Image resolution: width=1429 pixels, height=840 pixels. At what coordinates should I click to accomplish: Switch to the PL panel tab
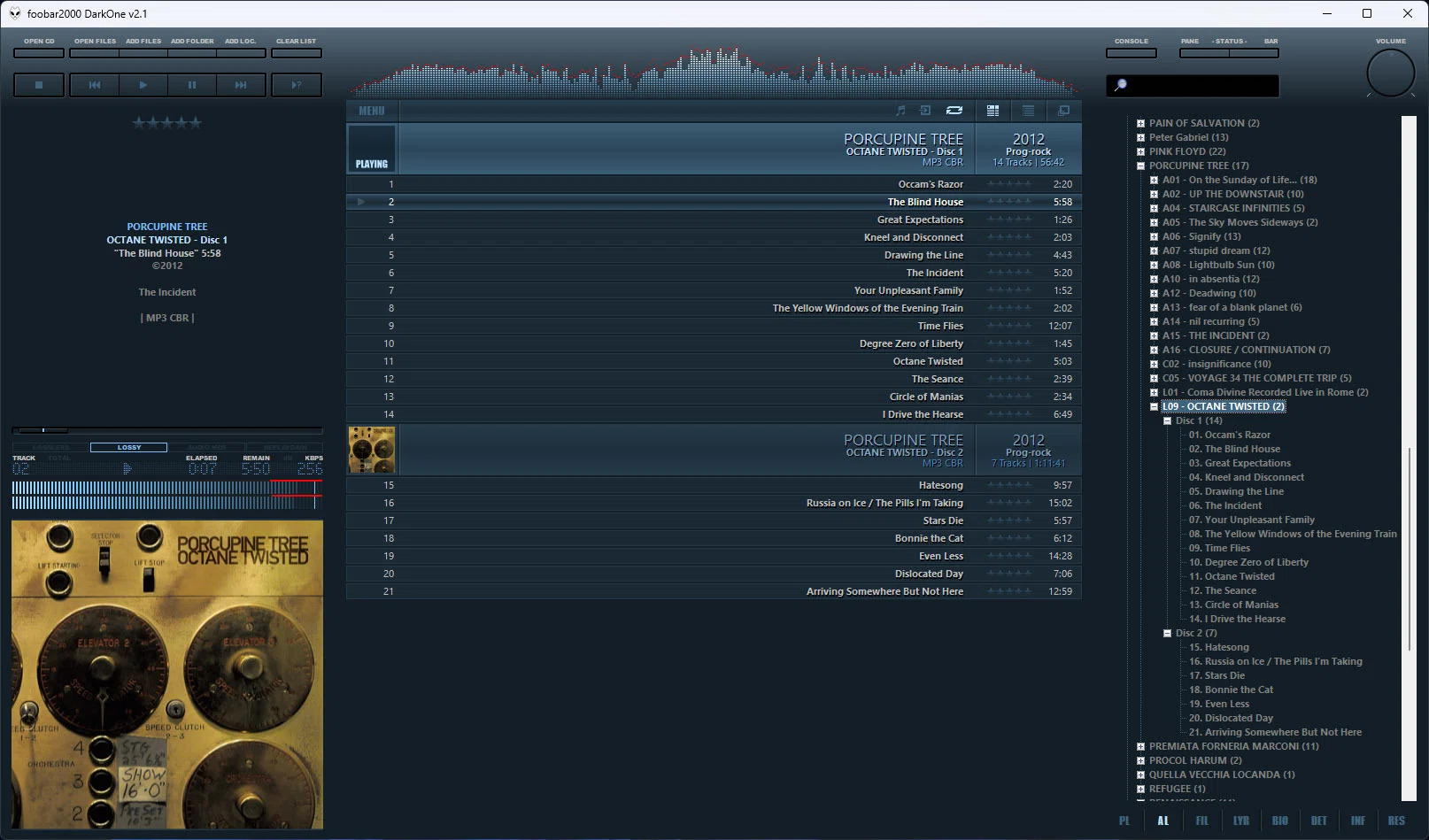pyautogui.click(x=1124, y=821)
